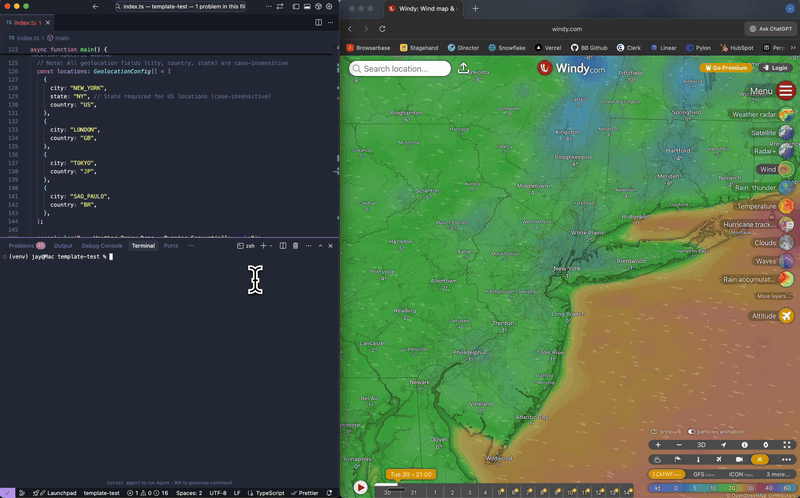This screenshot has height=498, width=800.
Task: Toggle the pressure isolines switch
Action: 655,432
